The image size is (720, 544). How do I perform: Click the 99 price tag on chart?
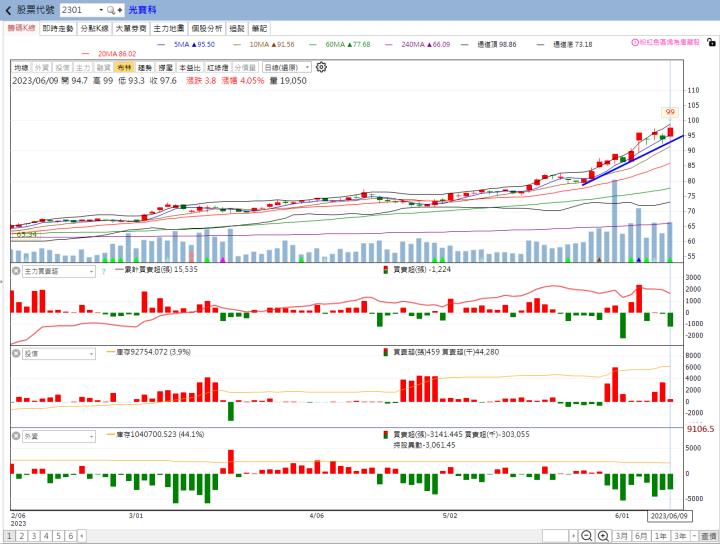(x=670, y=112)
